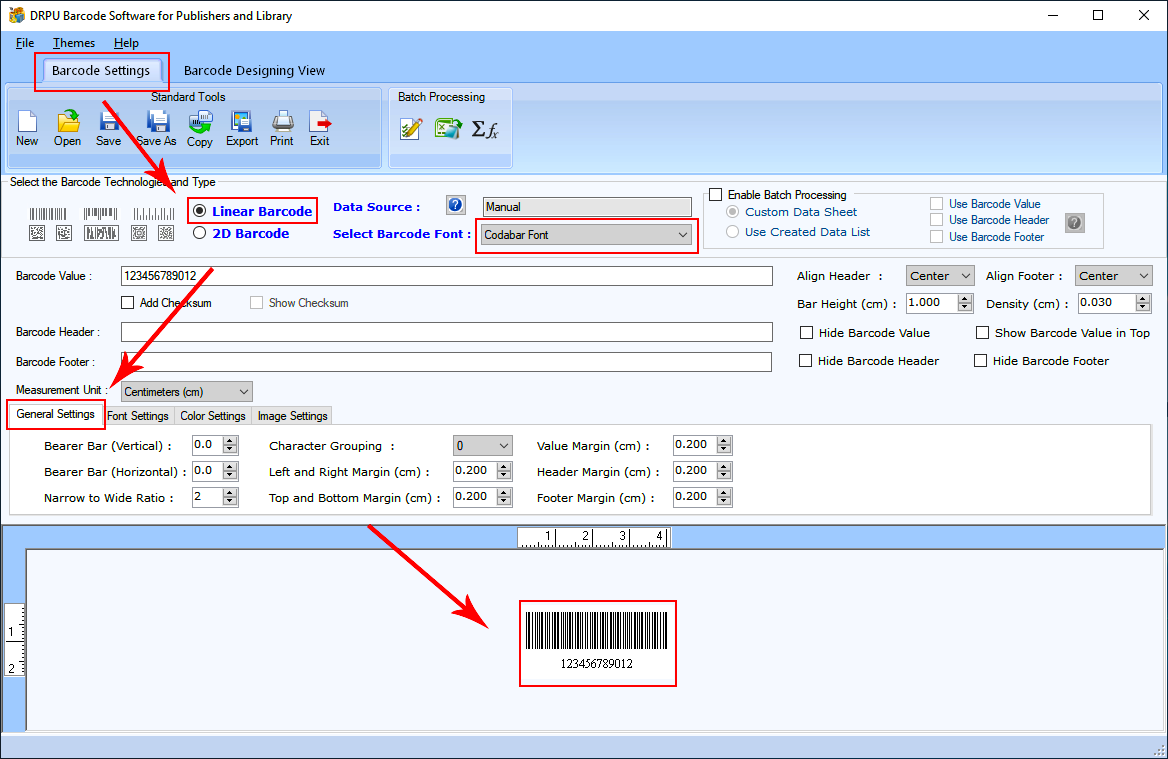Adjust the Bearer Bar (Vertical) spinner
This screenshot has width=1168, height=759.
pyautogui.click(x=230, y=445)
